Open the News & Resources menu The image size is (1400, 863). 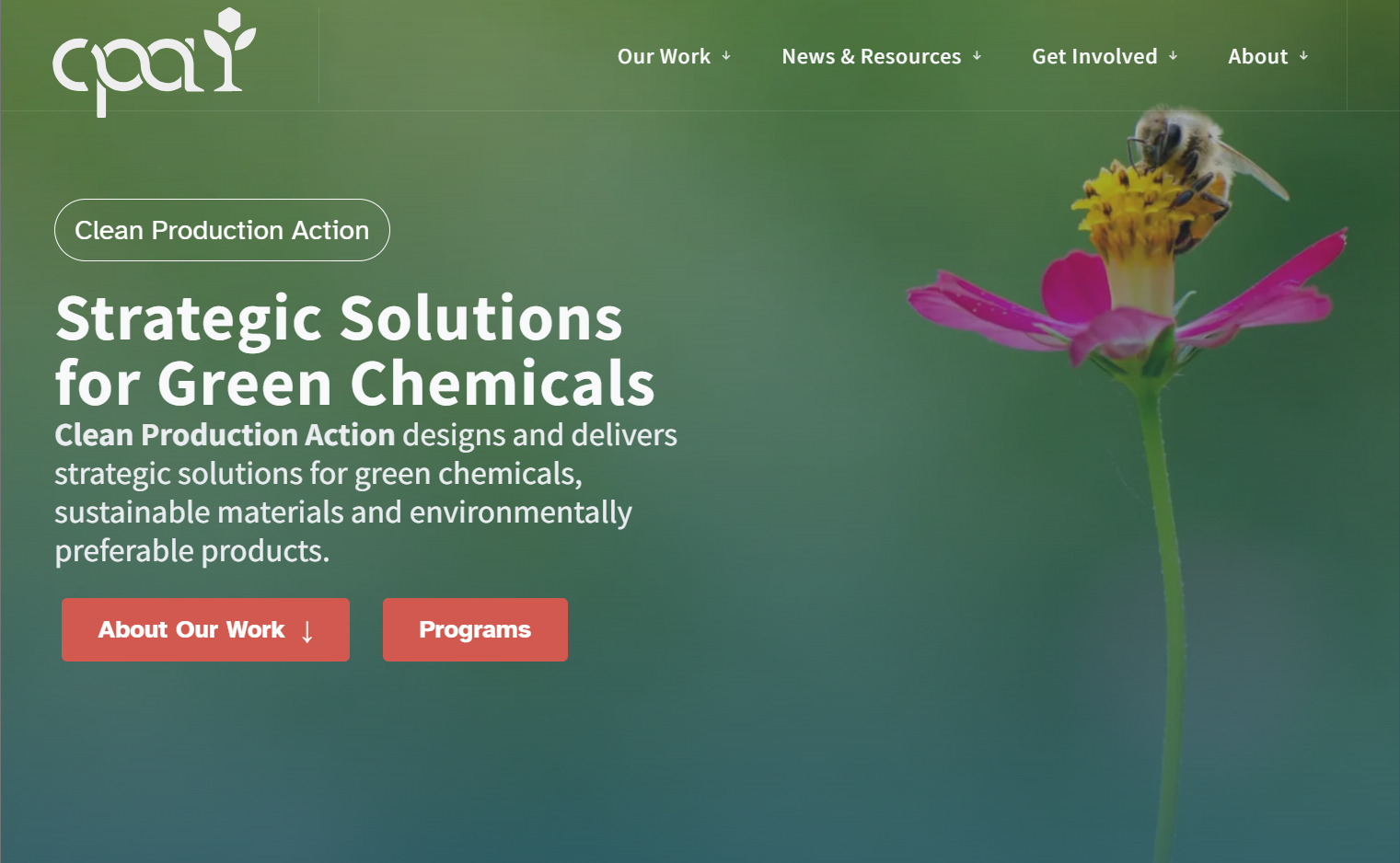tap(870, 56)
